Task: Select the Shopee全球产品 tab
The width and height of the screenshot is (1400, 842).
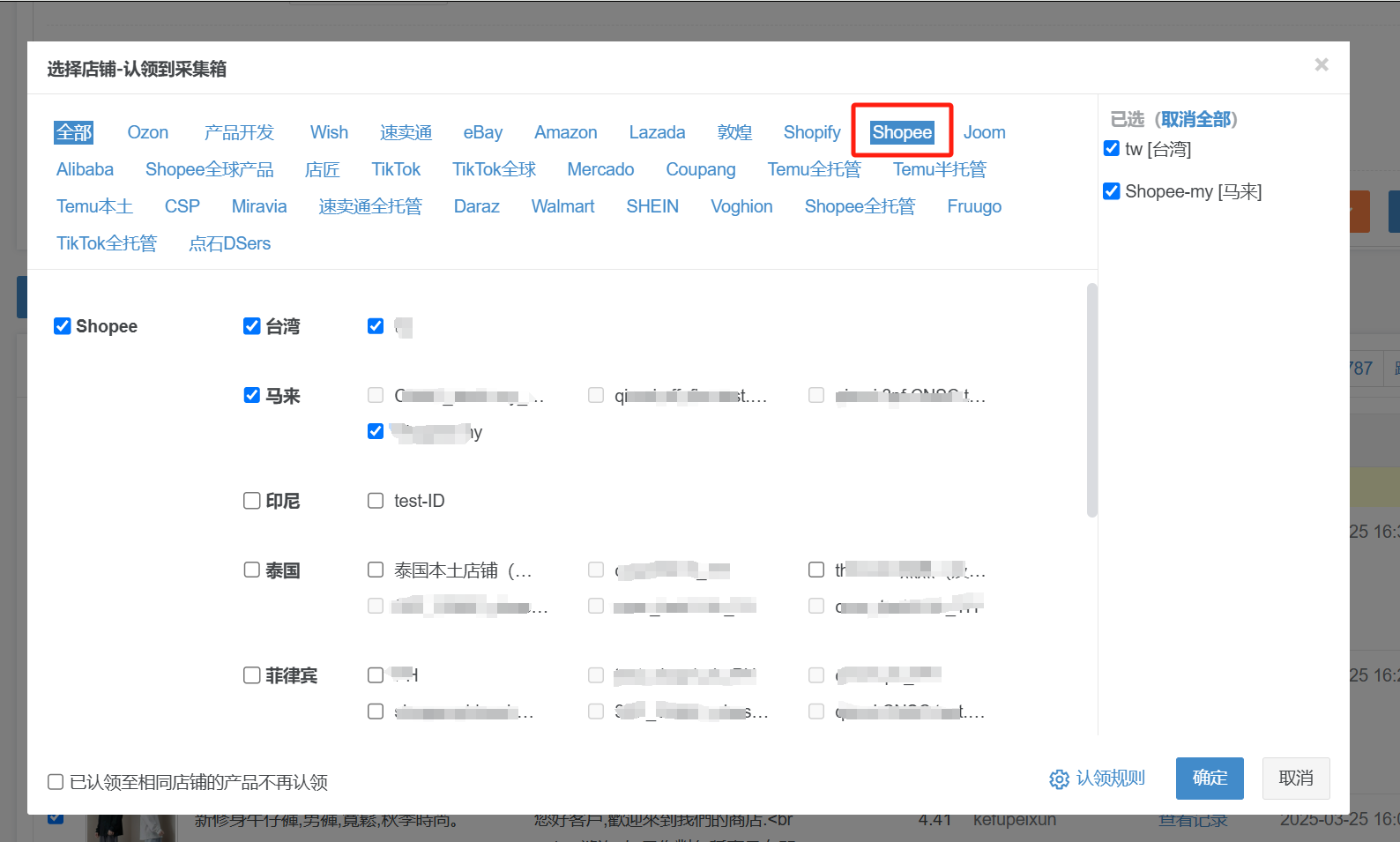Action: (210, 169)
